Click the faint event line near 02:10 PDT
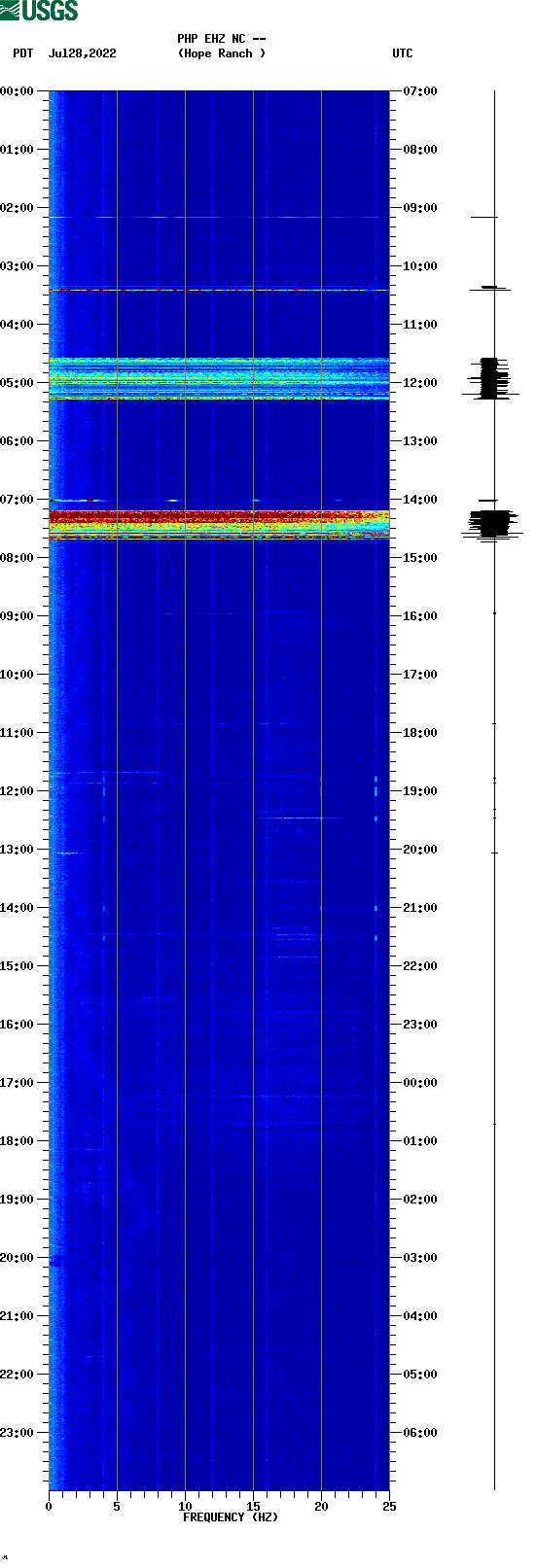 point(219,217)
